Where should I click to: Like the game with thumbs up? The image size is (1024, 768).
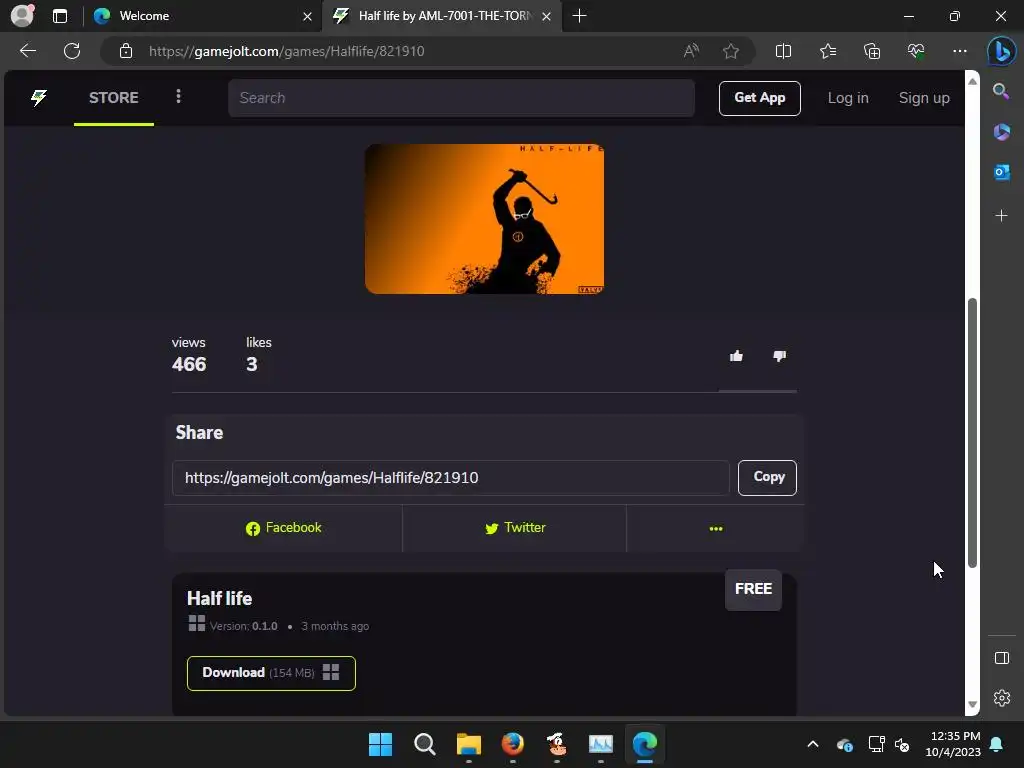736,356
